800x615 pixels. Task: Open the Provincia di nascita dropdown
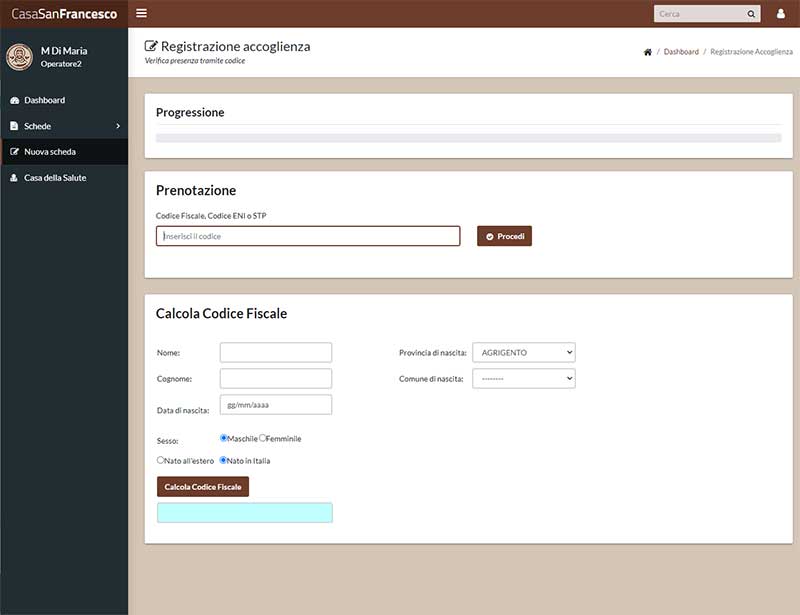point(524,352)
